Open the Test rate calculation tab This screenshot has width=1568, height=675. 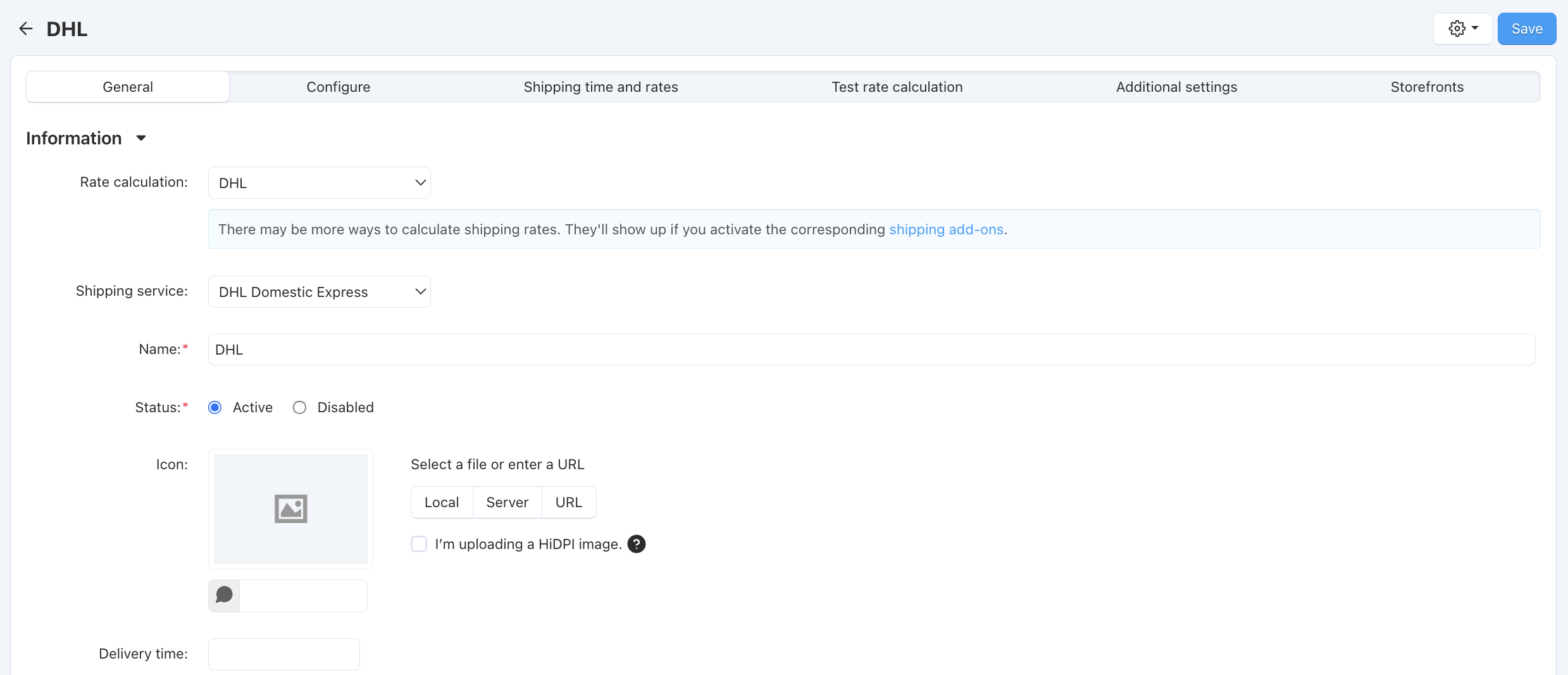(x=897, y=87)
